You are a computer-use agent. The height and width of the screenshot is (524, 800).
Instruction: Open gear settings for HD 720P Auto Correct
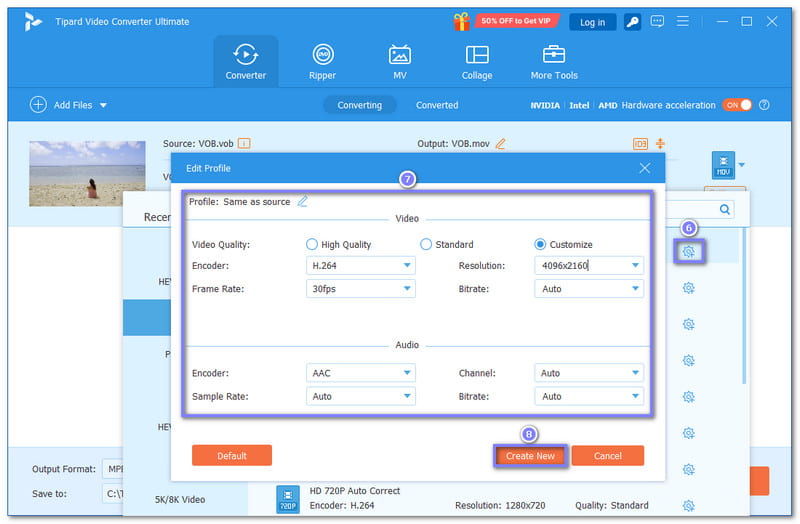[x=689, y=506]
